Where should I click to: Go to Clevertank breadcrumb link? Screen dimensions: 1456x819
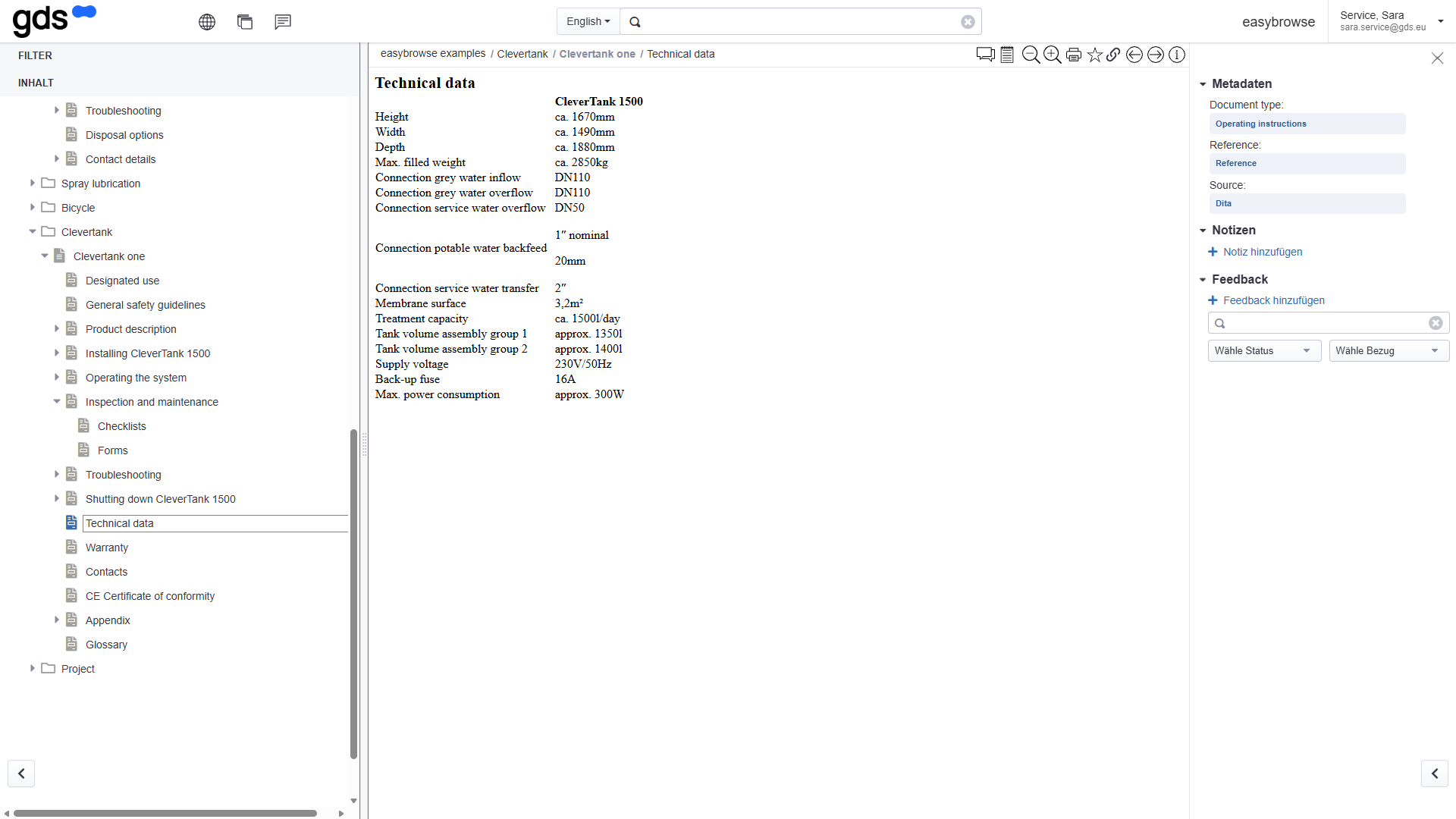(x=522, y=54)
